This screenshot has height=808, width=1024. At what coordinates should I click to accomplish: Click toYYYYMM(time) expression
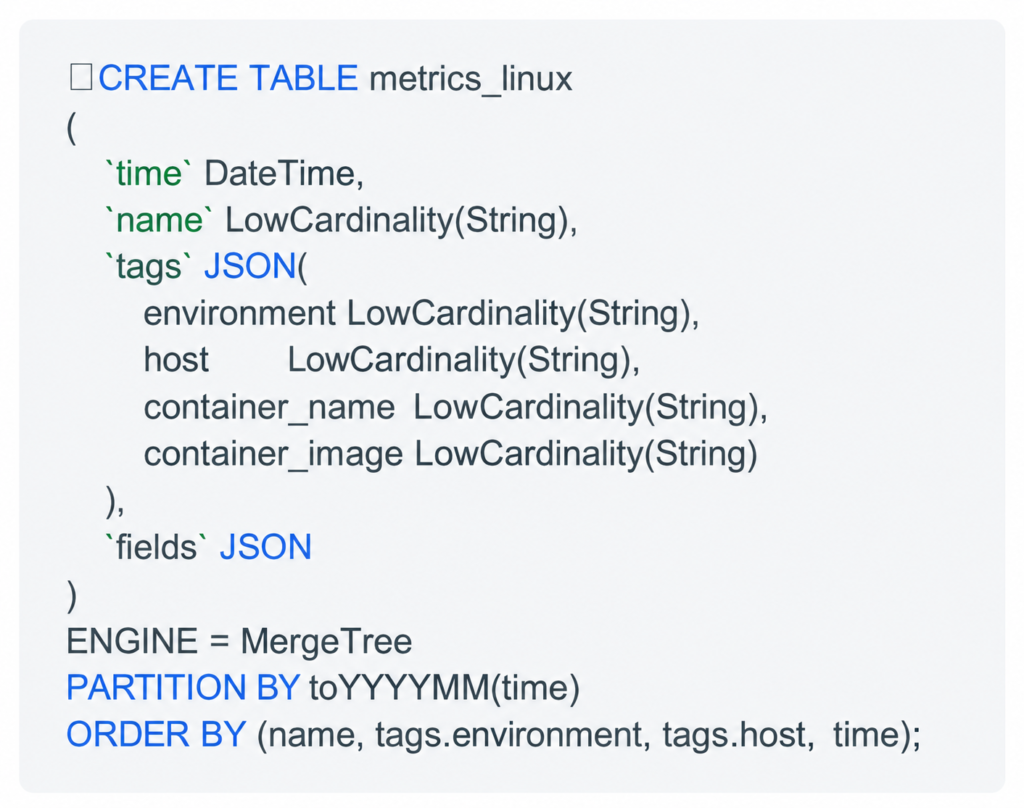click(x=444, y=688)
